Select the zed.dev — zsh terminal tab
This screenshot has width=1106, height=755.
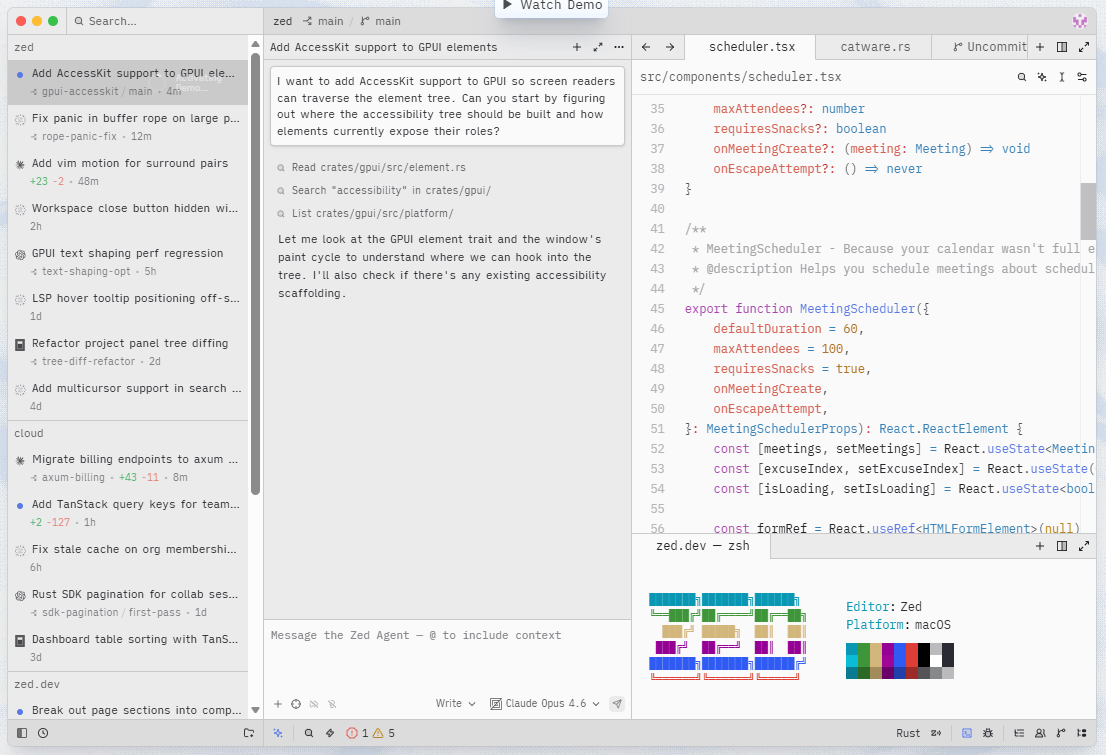[x=703, y=545]
